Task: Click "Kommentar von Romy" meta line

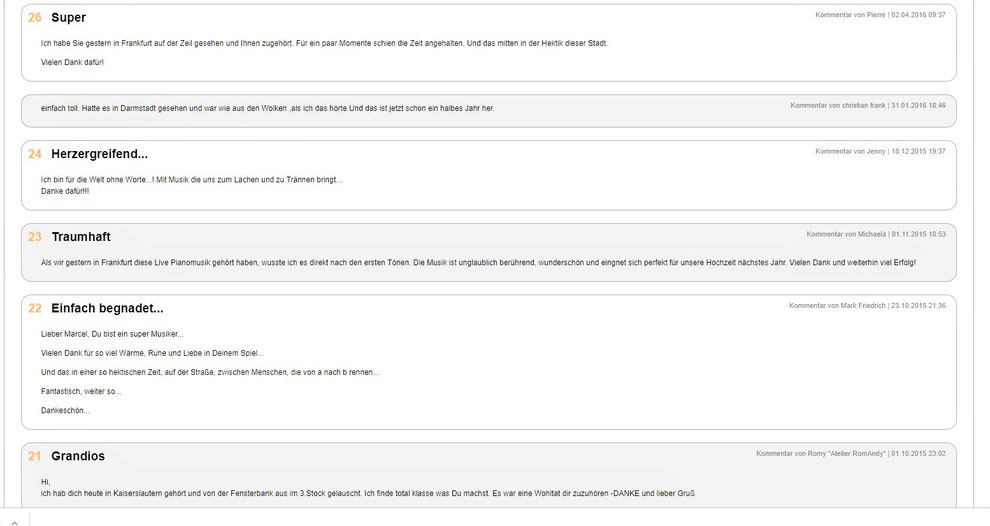Action: [x=851, y=453]
